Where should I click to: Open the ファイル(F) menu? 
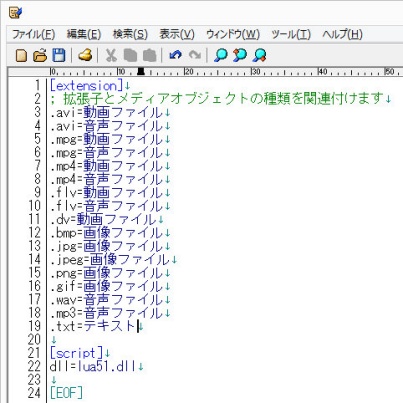34,34
